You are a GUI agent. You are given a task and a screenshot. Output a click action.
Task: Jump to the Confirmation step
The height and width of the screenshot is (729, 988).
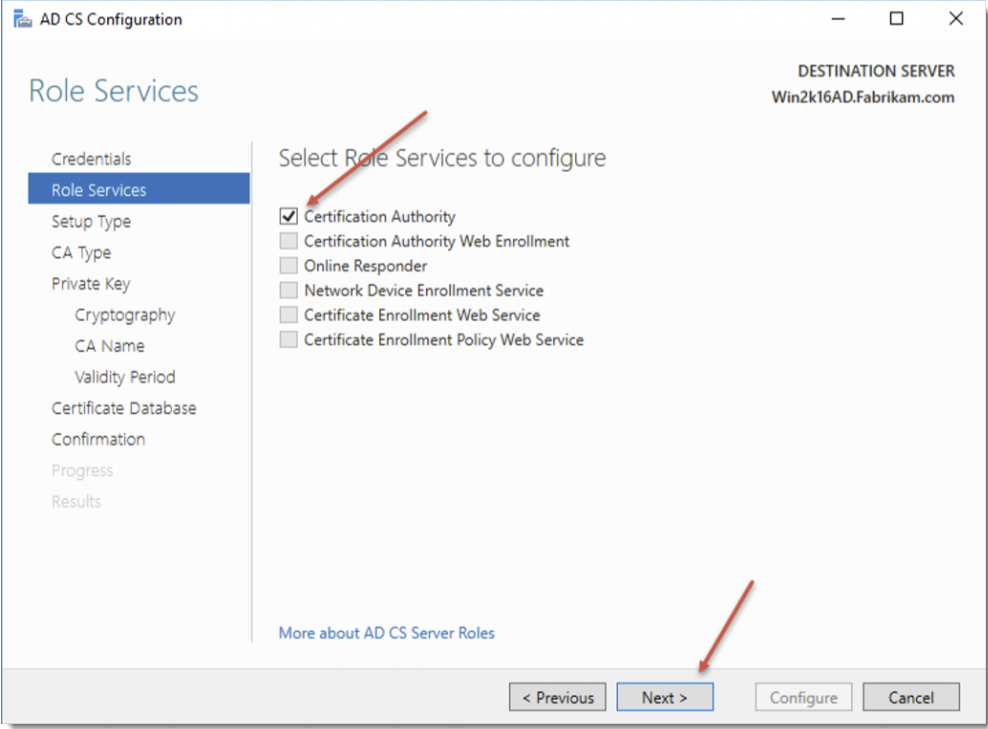(x=98, y=439)
